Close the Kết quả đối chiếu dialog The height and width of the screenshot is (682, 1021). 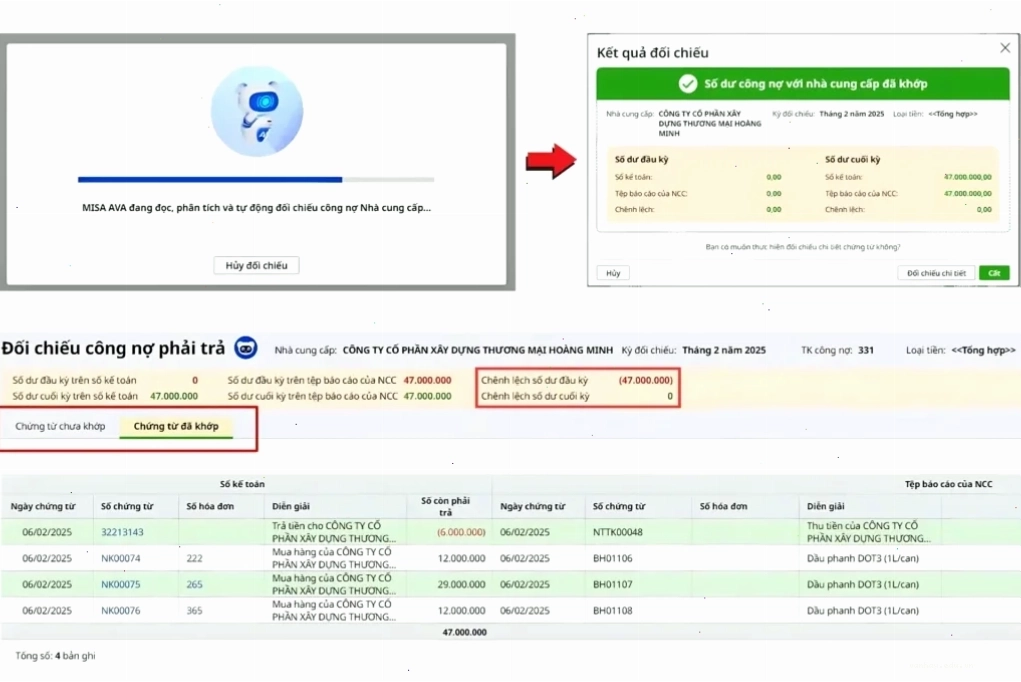click(1005, 48)
